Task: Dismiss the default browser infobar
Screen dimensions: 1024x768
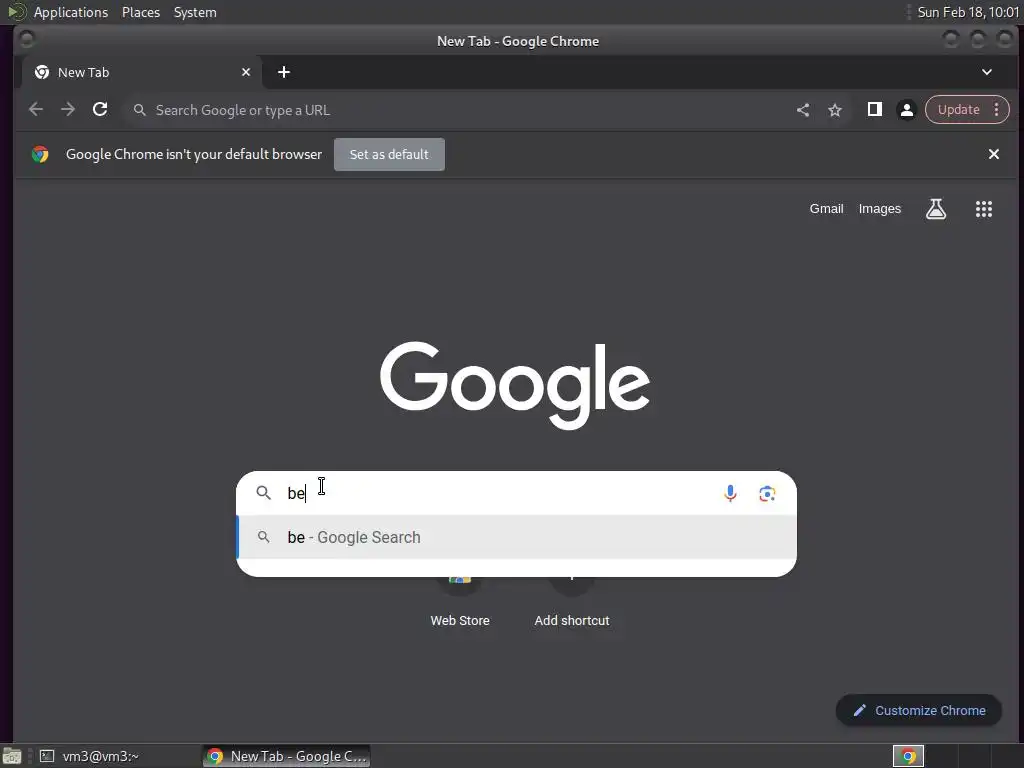Action: click(x=993, y=154)
